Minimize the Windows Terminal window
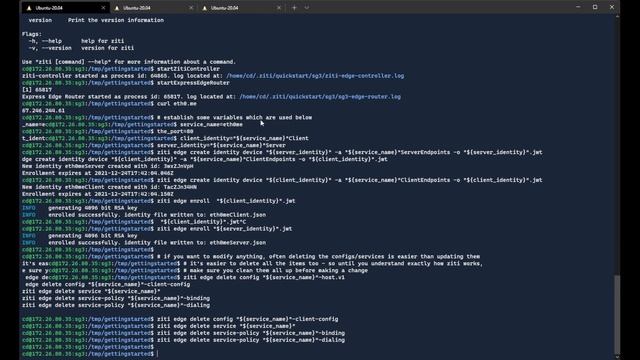 coord(578,7)
